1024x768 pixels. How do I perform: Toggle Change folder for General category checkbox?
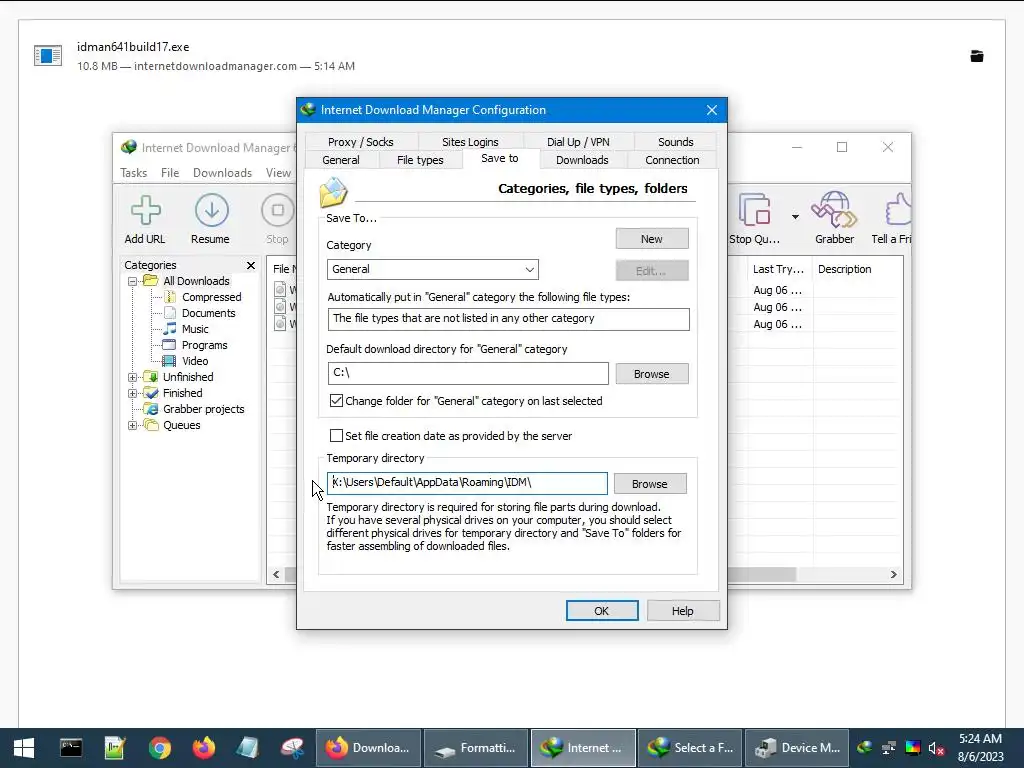[x=336, y=401]
